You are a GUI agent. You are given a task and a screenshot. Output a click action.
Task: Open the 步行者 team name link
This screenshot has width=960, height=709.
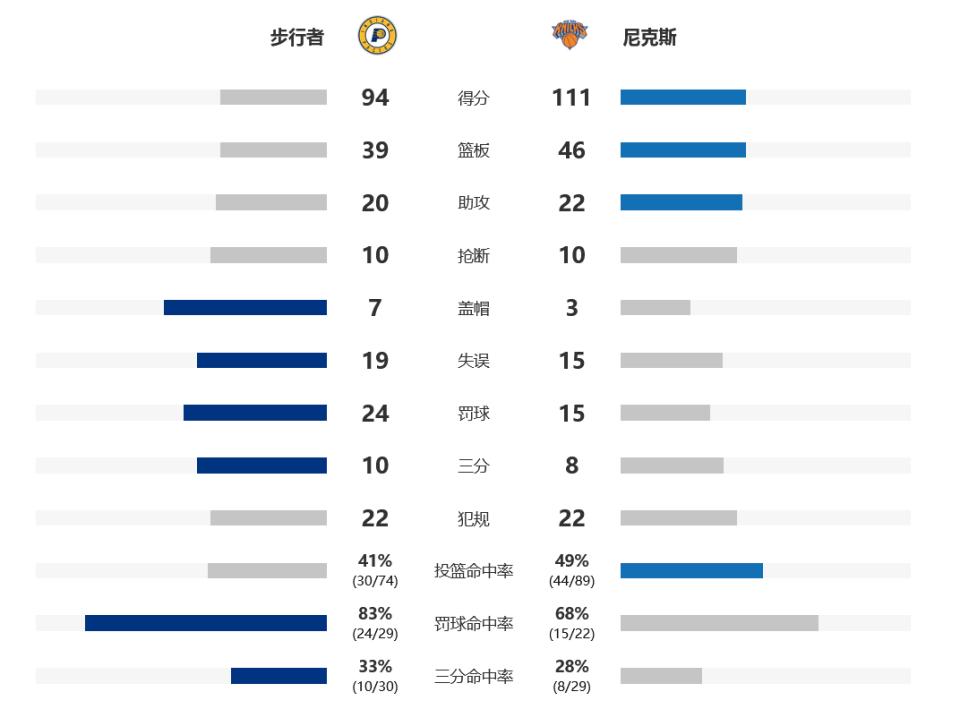(297, 37)
